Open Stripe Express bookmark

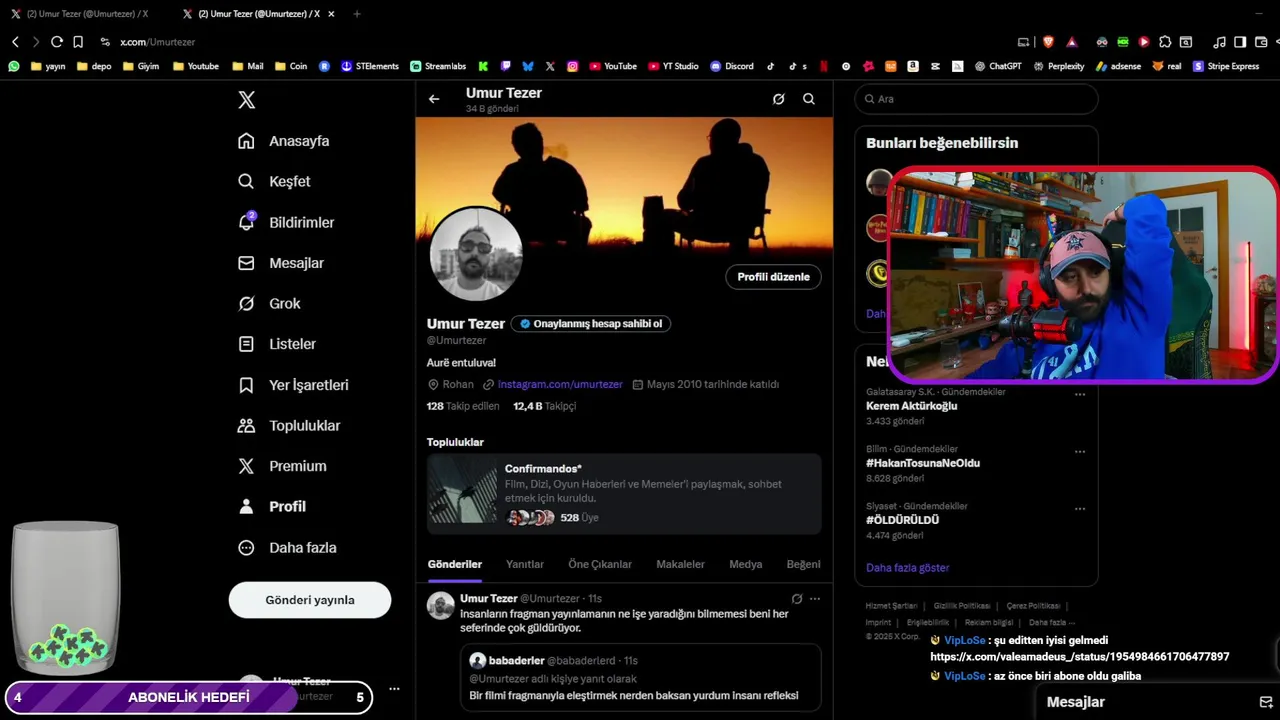tap(1226, 66)
